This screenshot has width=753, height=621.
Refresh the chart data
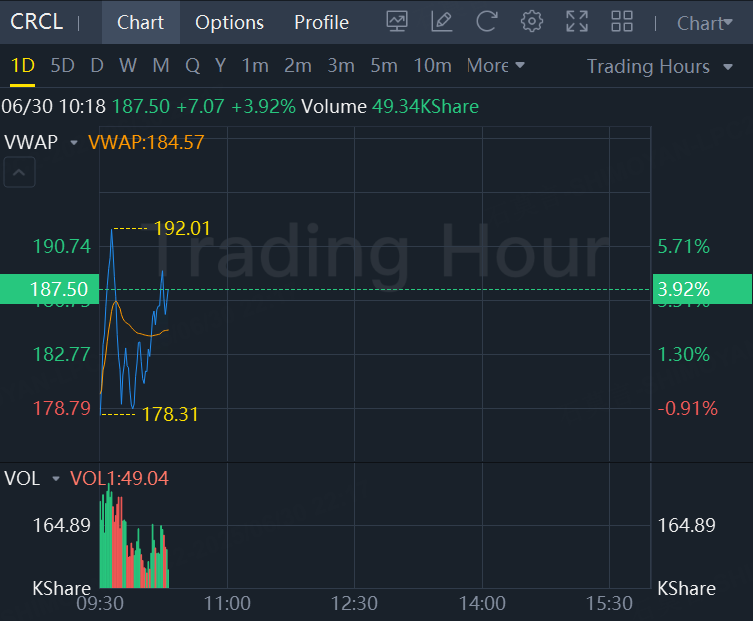tap(486, 22)
